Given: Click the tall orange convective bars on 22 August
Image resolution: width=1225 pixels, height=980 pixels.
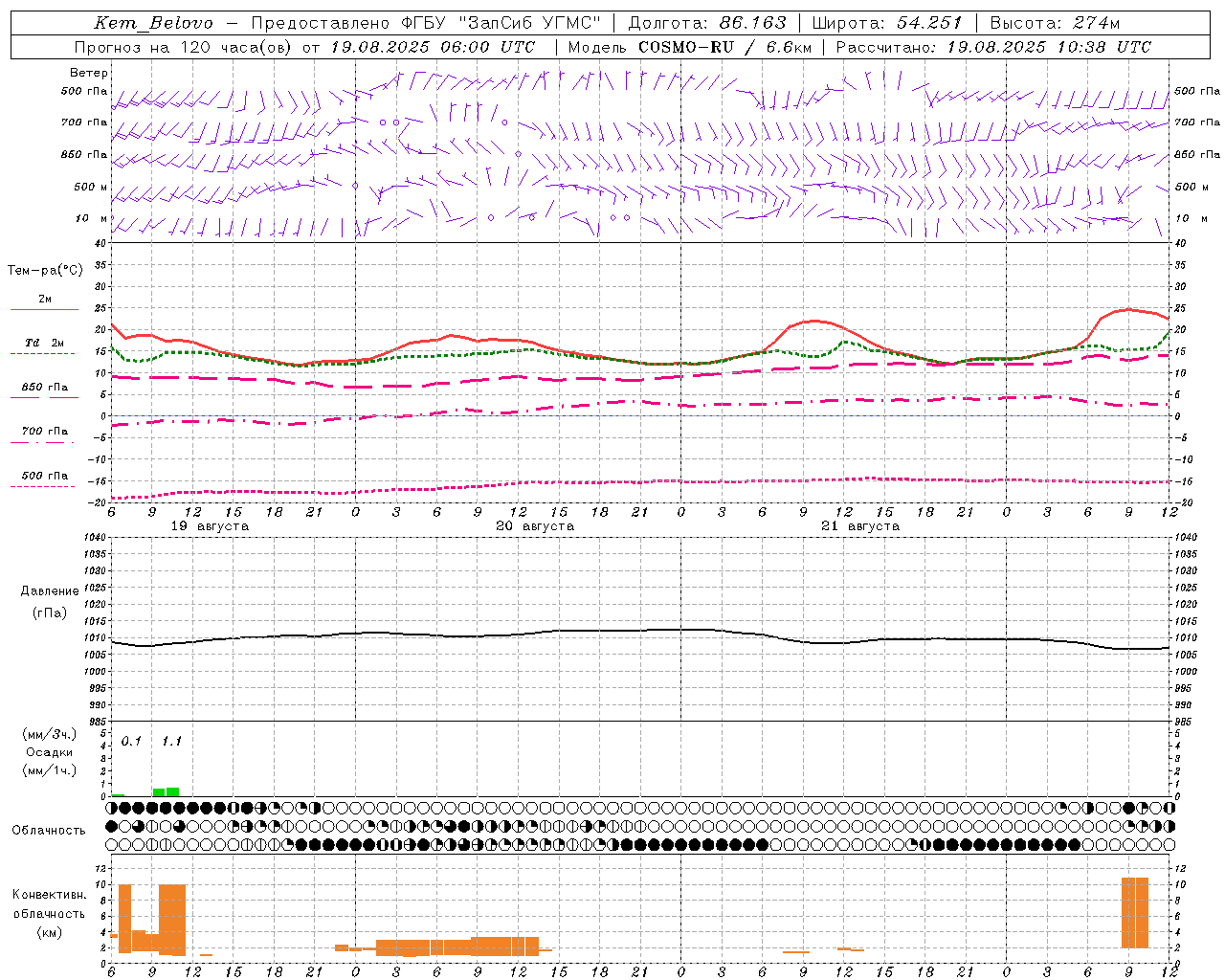Looking at the screenshot, I should [x=1135, y=912].
